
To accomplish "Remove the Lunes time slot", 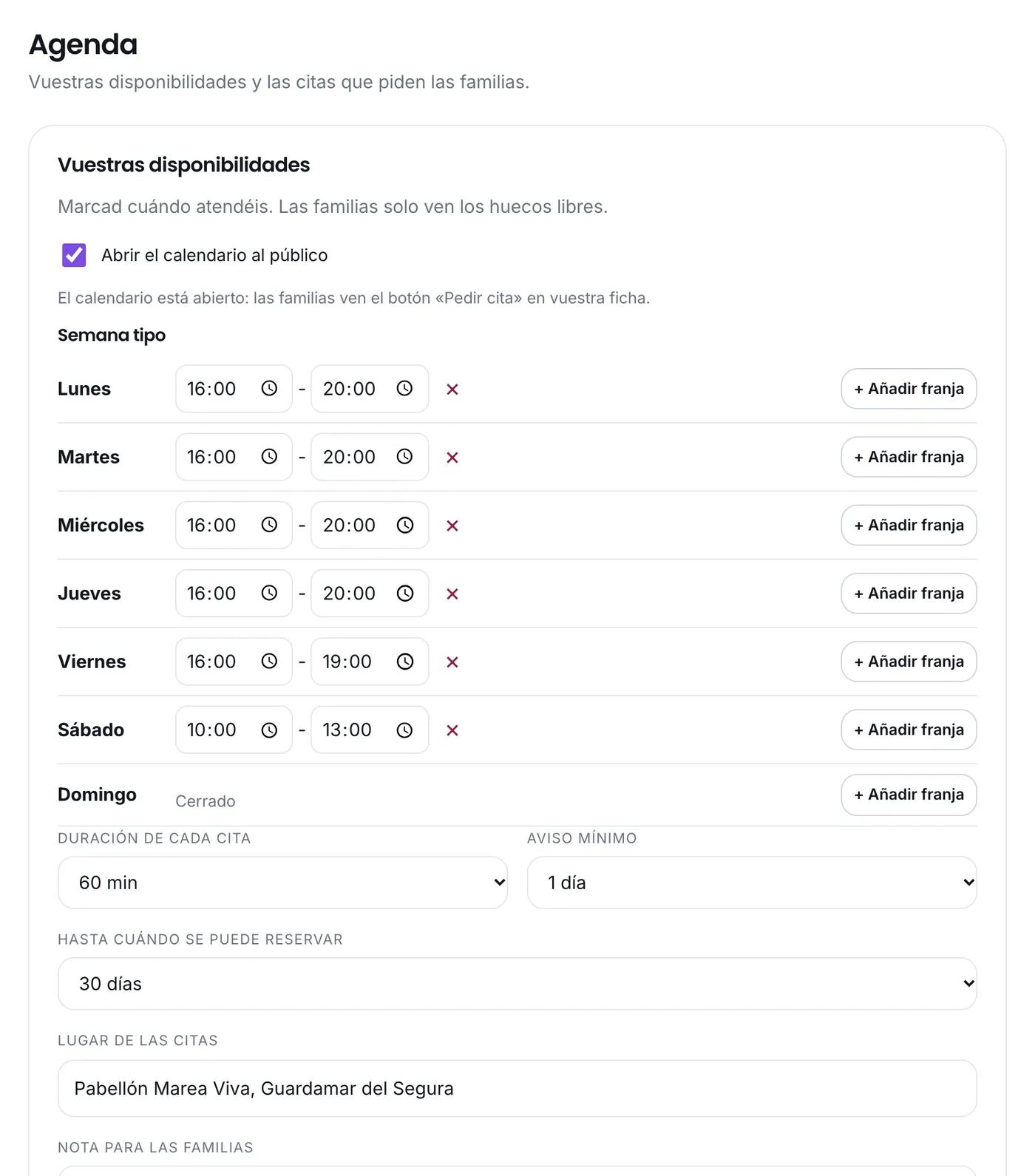I will (452, 390).
